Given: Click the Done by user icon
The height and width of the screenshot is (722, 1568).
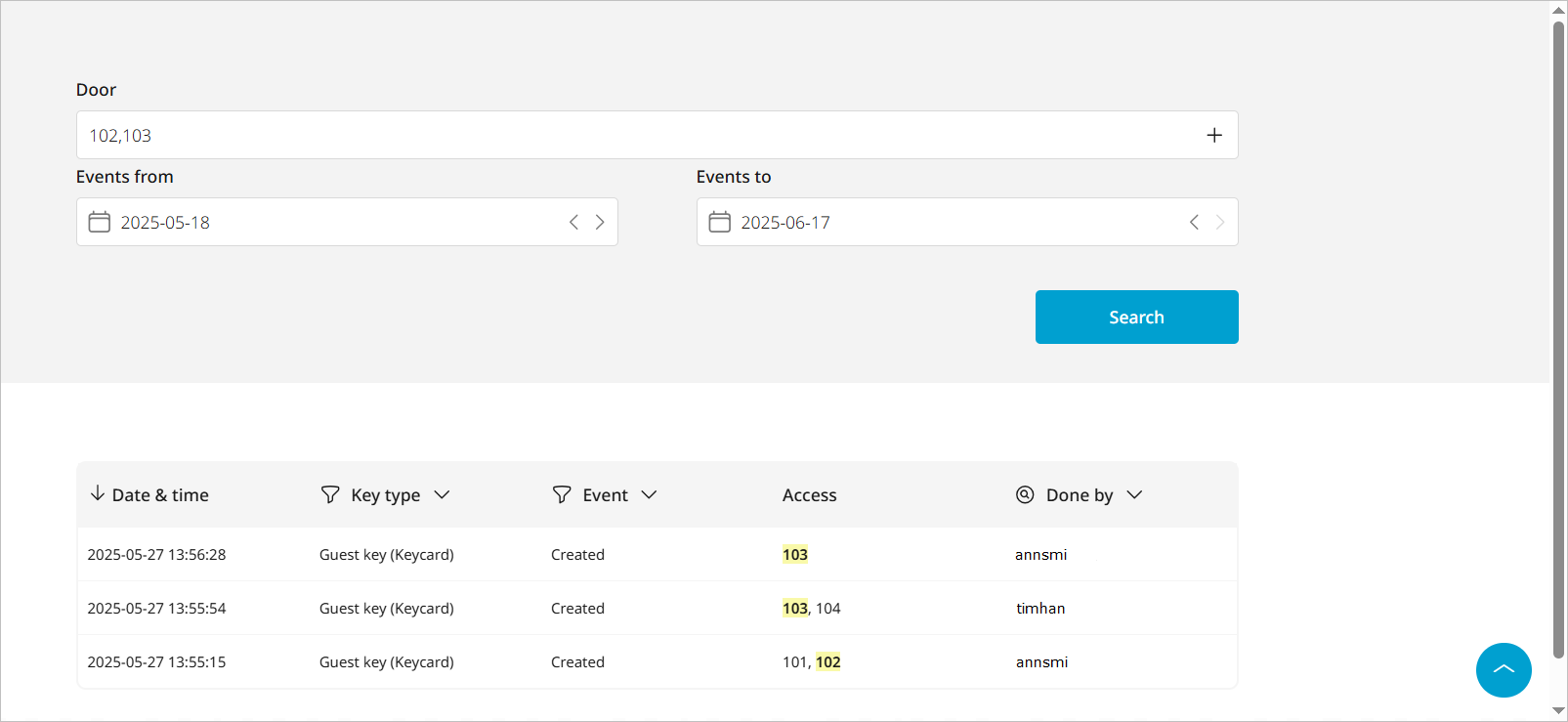Looking at the screenshot, I should click(x=1025, y=494).
